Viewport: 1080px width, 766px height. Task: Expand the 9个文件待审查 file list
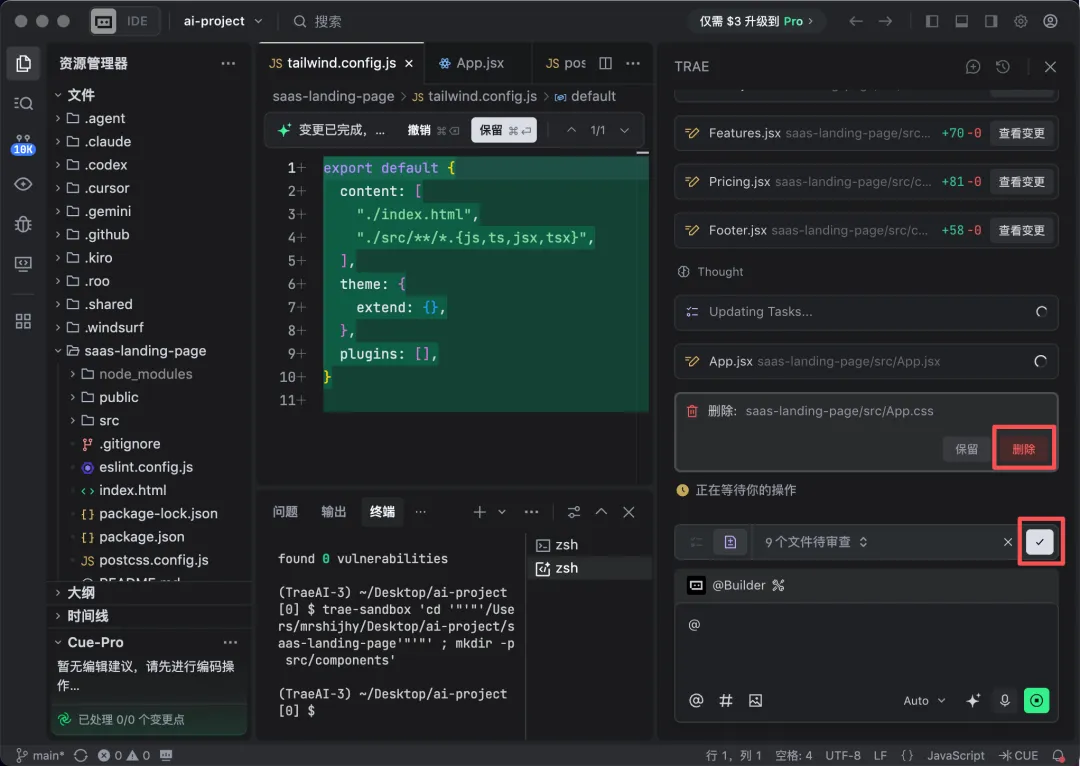coord(816,542)
